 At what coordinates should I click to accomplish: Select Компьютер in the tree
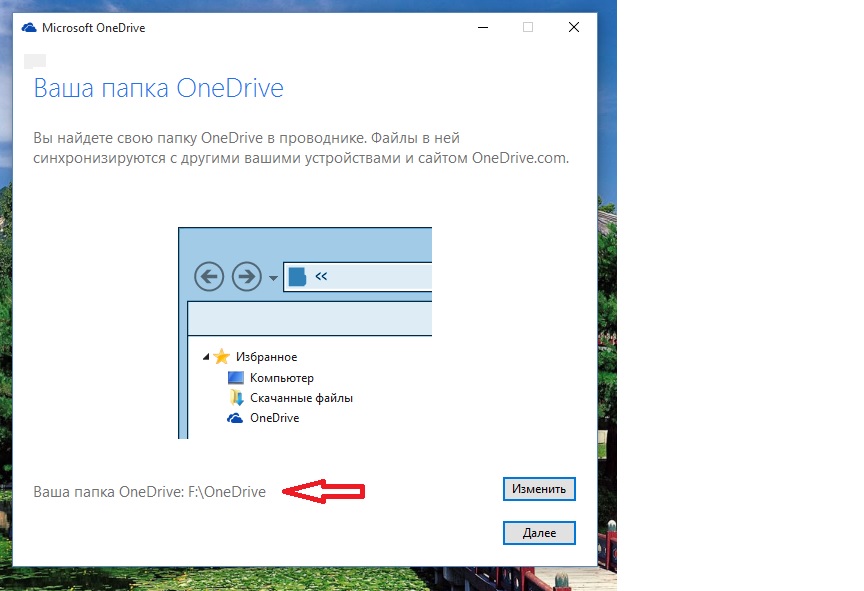pos(282,378)
